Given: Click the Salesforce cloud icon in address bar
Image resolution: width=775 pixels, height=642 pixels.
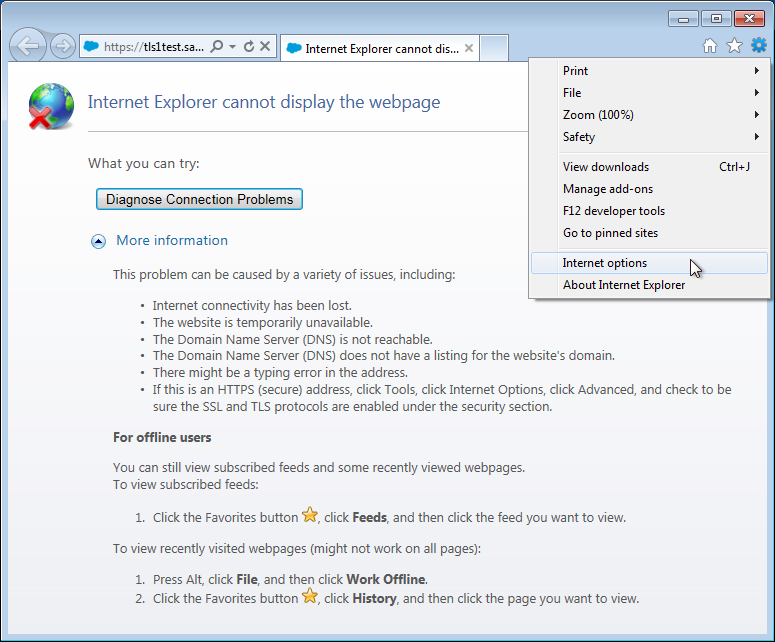Looking at the screenshot, I should pos(91,46).
